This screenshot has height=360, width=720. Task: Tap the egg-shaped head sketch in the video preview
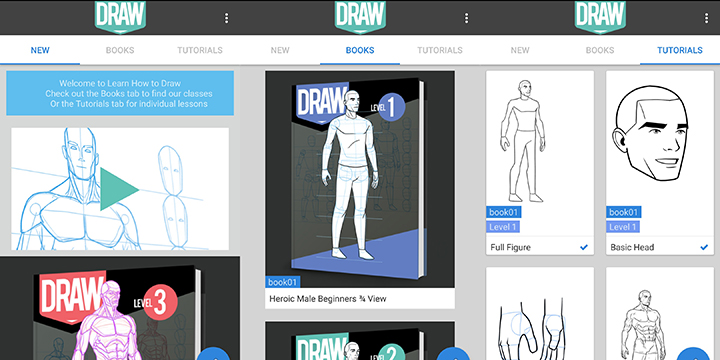coord(172,170)
